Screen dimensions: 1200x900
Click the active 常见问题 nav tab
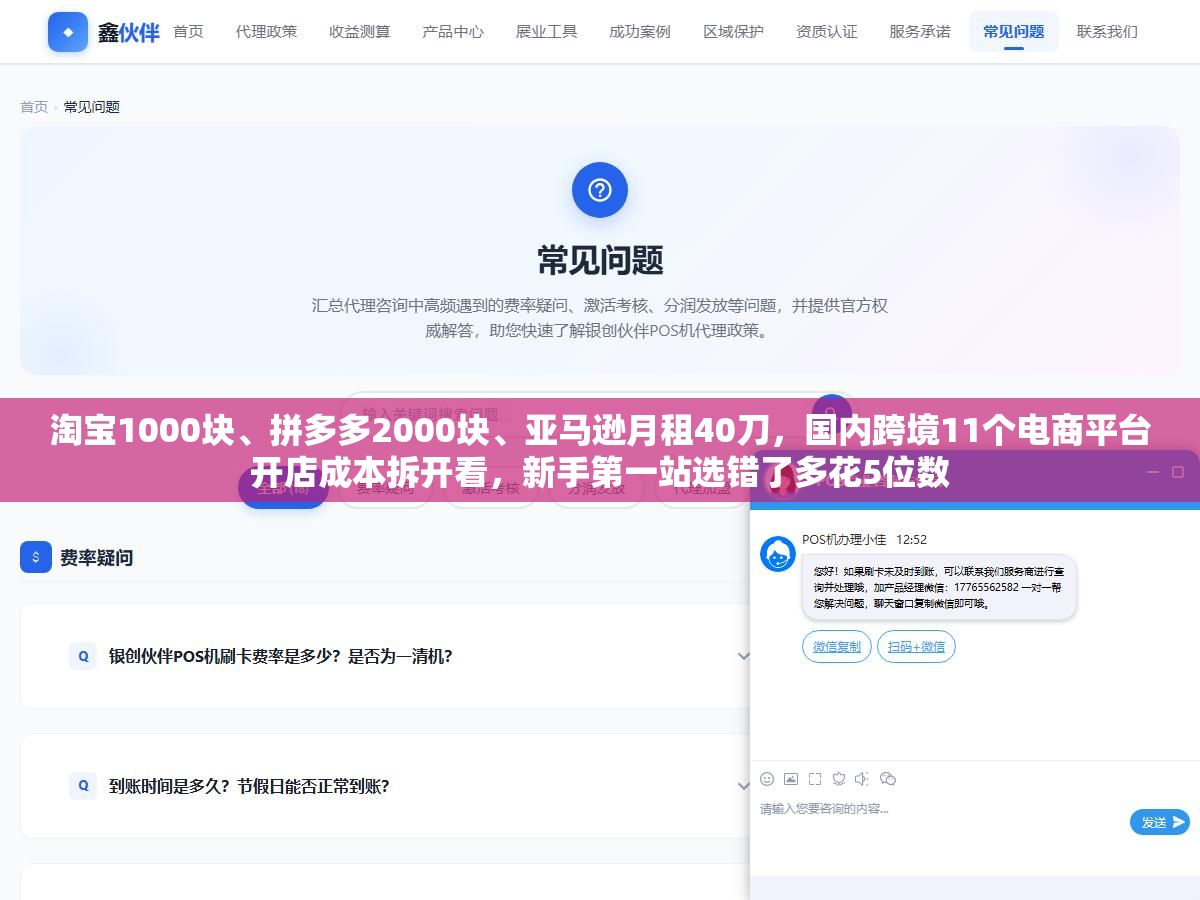coord(1013,32)
